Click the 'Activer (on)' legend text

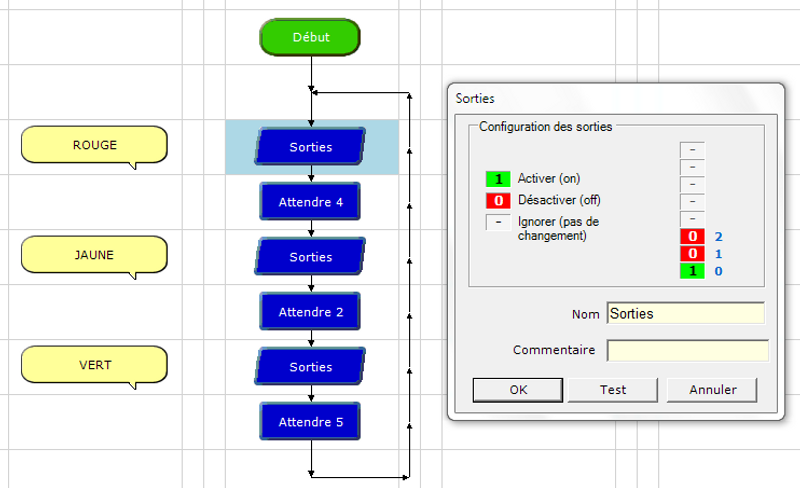tap(549, 179)
